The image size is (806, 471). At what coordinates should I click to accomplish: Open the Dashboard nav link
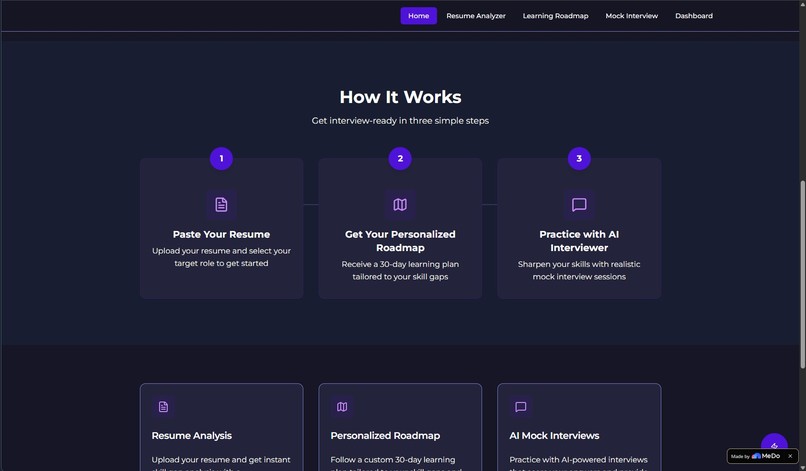pyautogui.click(x=693, y=16)
